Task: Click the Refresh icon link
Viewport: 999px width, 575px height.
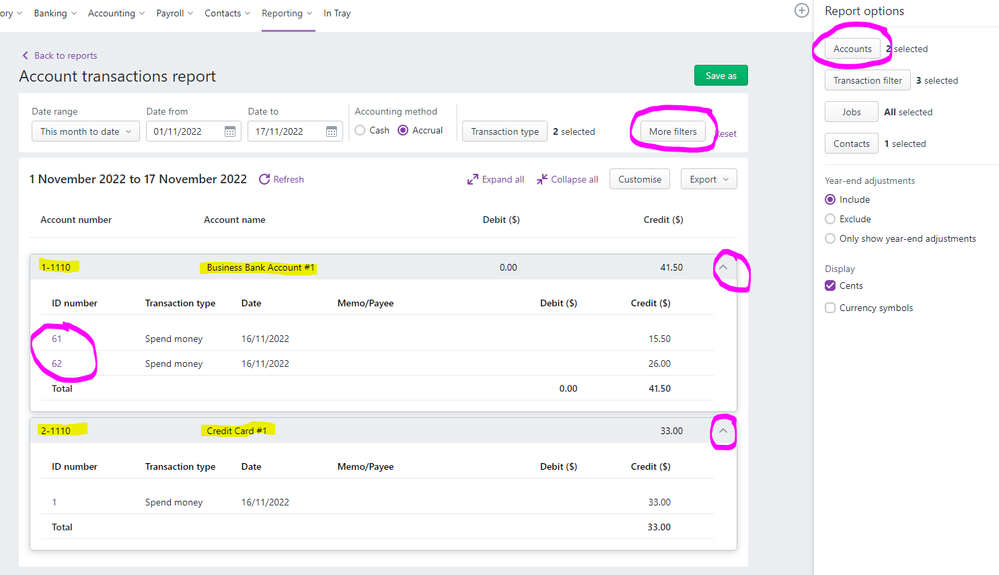Action: point(281,179)
